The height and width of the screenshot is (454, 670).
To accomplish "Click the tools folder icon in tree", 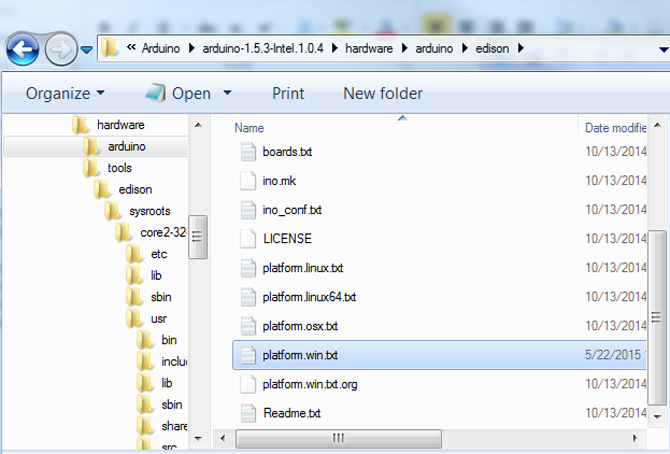I will click(91, 167).
